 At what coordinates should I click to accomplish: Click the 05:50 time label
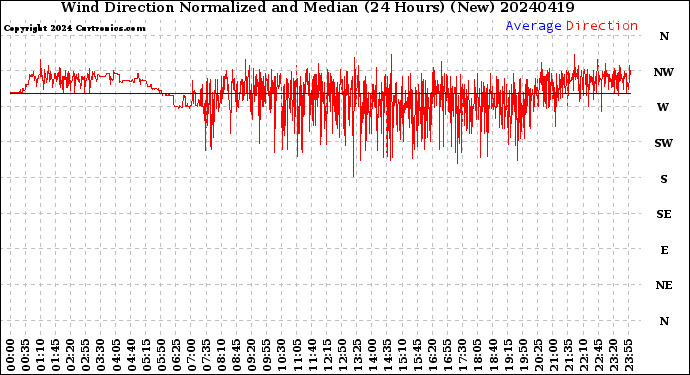161,355
